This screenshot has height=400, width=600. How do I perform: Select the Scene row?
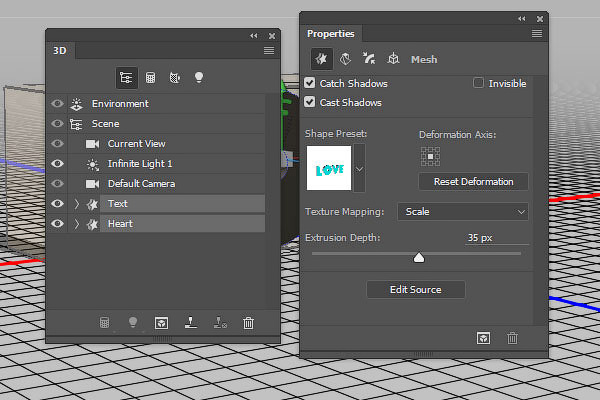157,124
